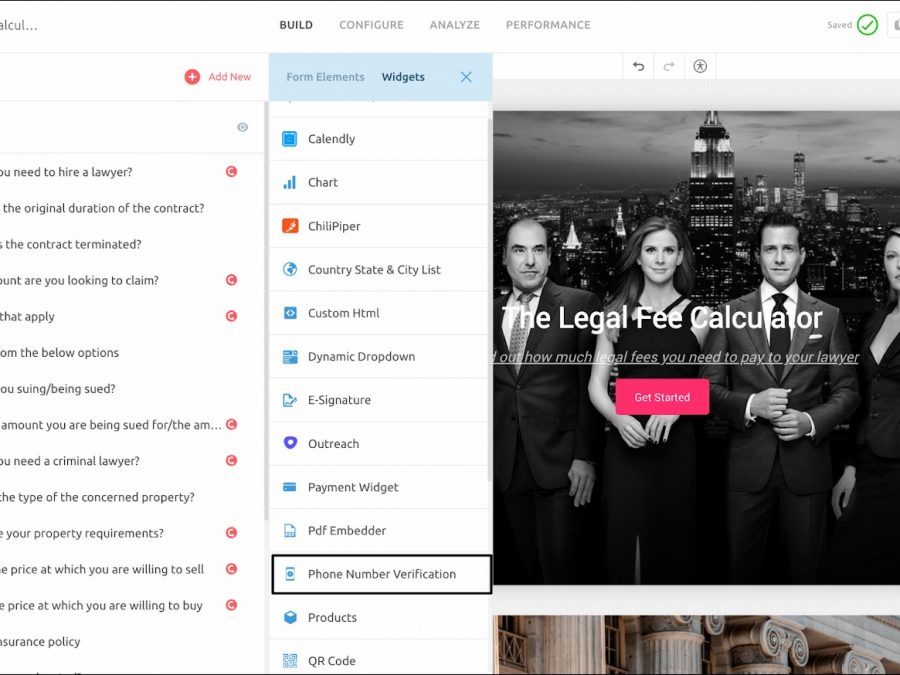Screen dimensions: 900x675
Task: Click the Calendly widget icon
Action: coord(290,139)
